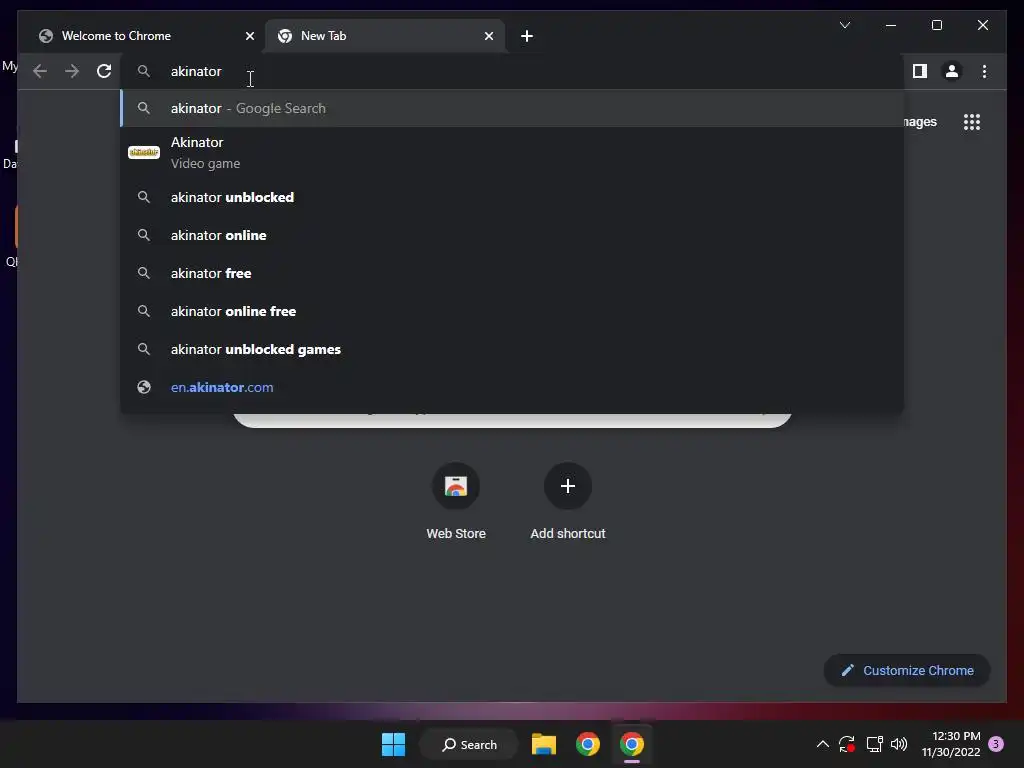Viewport: 1024px width, 768px height.
Task: Click the search icon in address bar
Action: coord(144,71)
